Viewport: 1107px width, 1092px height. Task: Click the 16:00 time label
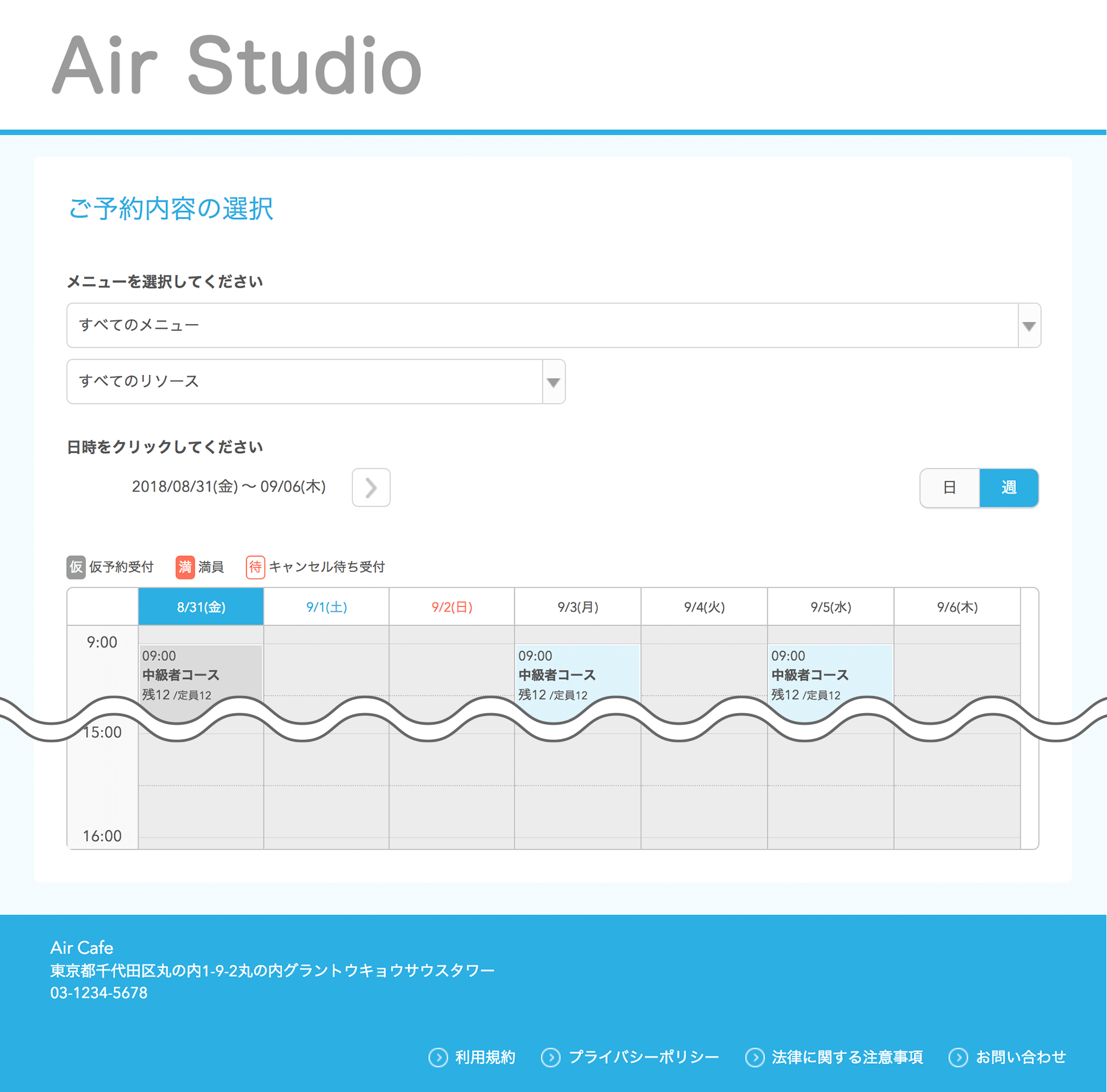pos(102,836)
